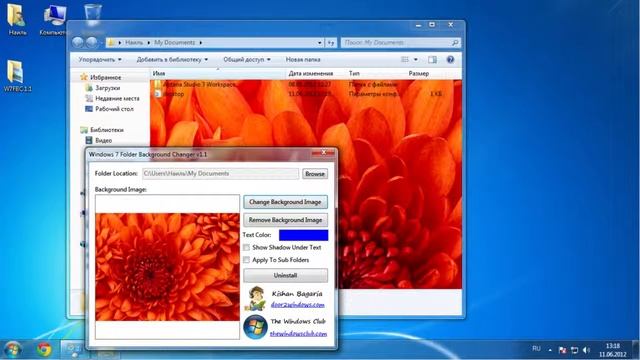640x360 pixels.
Task: Click the refresh button beside address bar
Action: (x=331, y=42)
